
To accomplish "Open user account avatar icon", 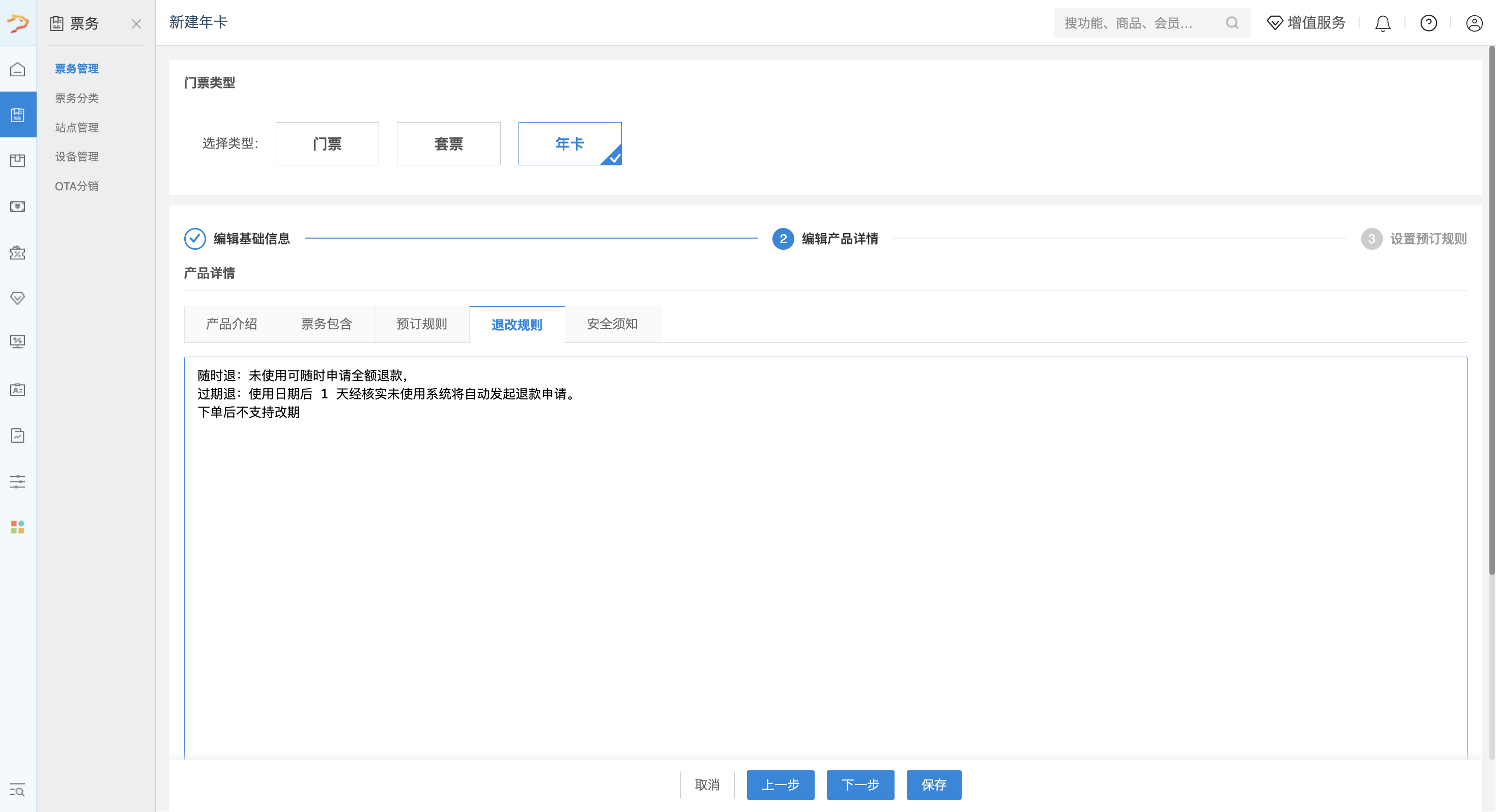I will [x=1474, y=23].
